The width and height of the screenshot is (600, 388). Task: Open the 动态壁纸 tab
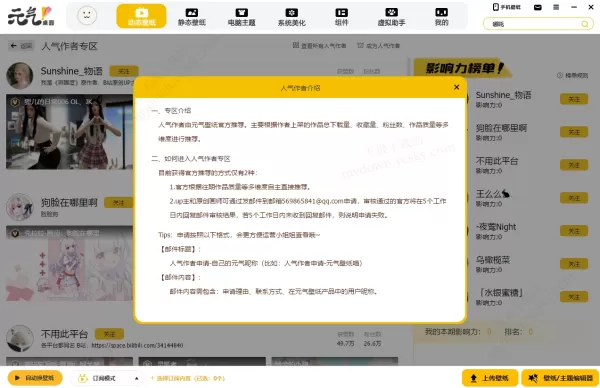point(141,16)
